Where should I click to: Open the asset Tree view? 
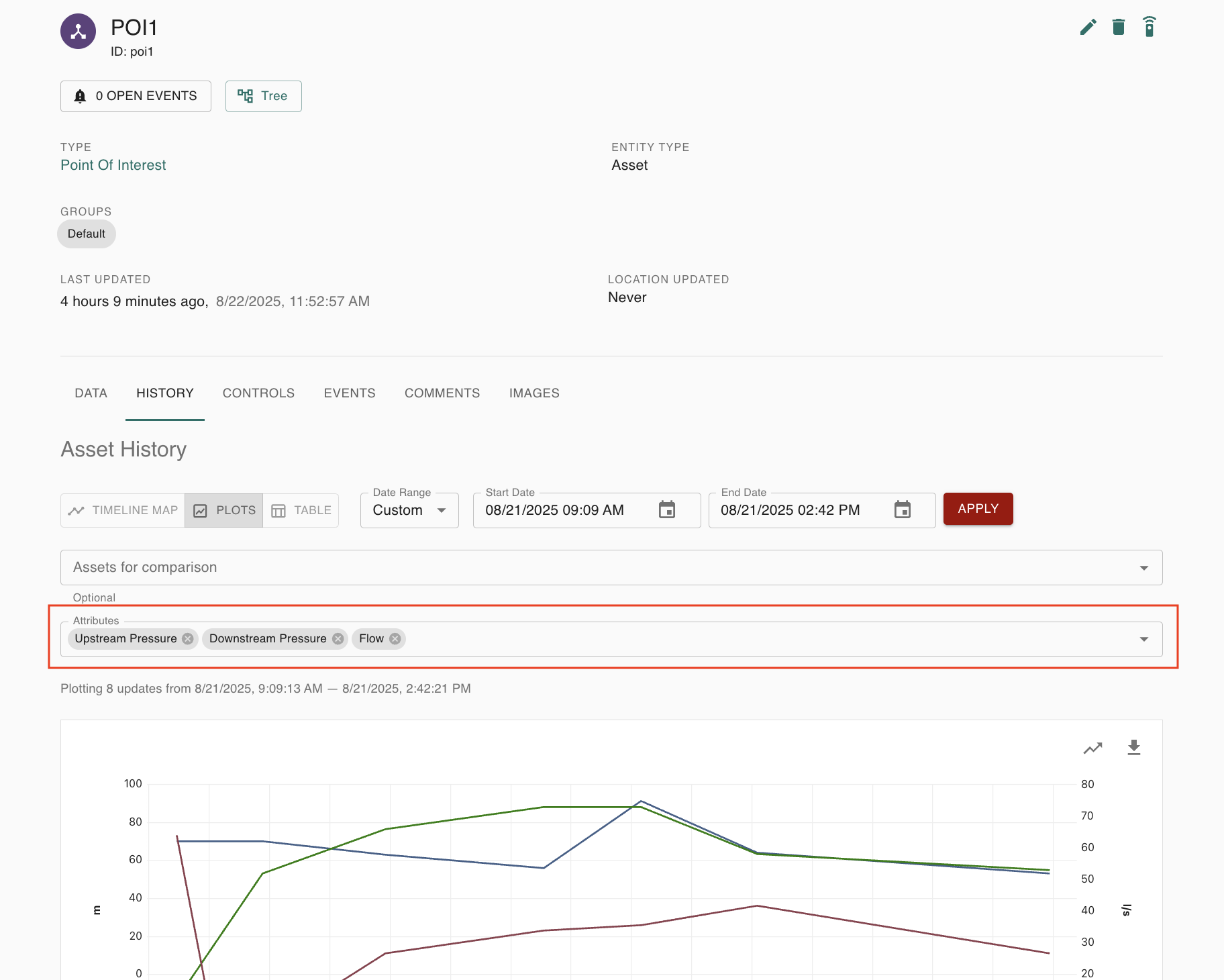pyautogui.click(x=263, y=96)
